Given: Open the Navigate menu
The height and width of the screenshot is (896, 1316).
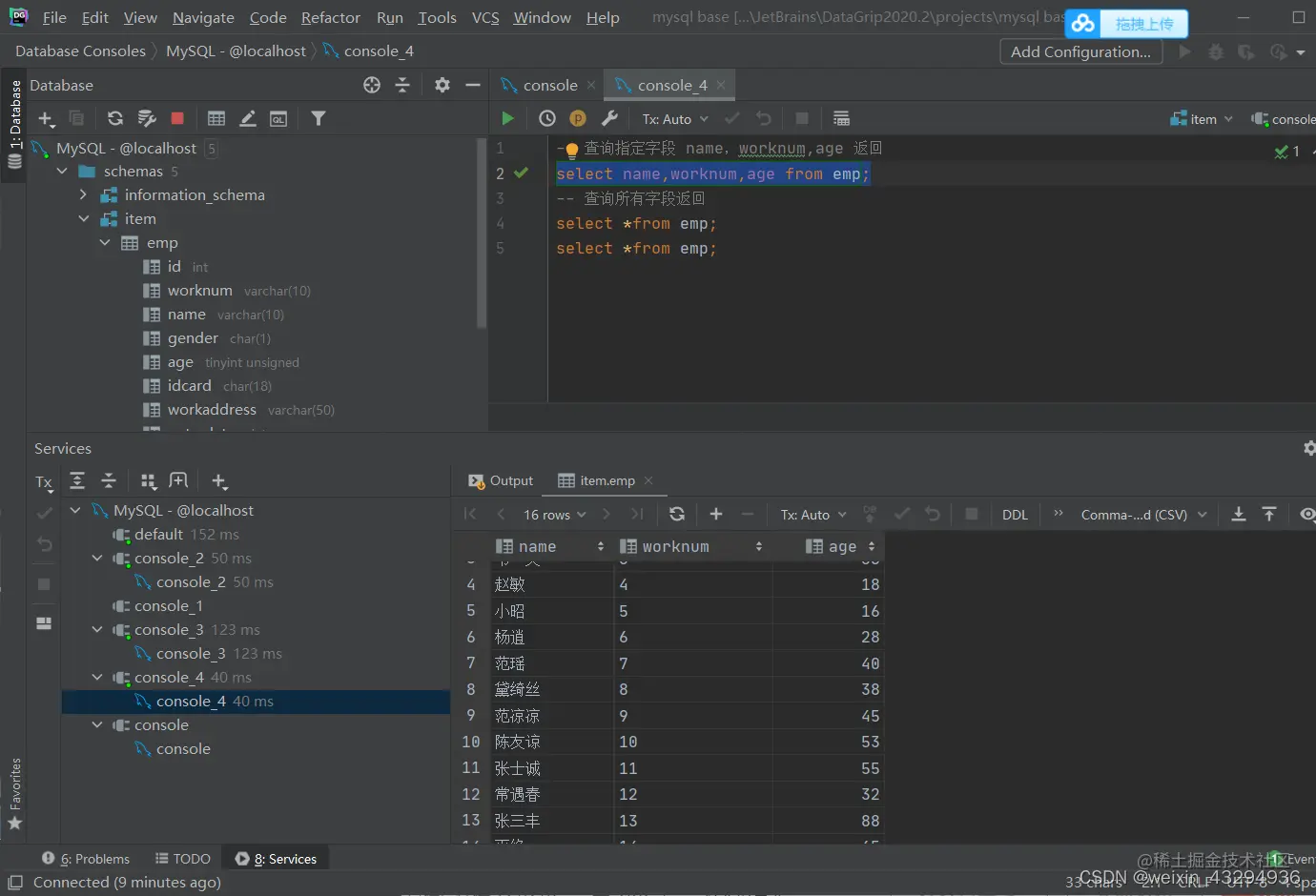Looking at the screenshot, I should tap(203, 17).
